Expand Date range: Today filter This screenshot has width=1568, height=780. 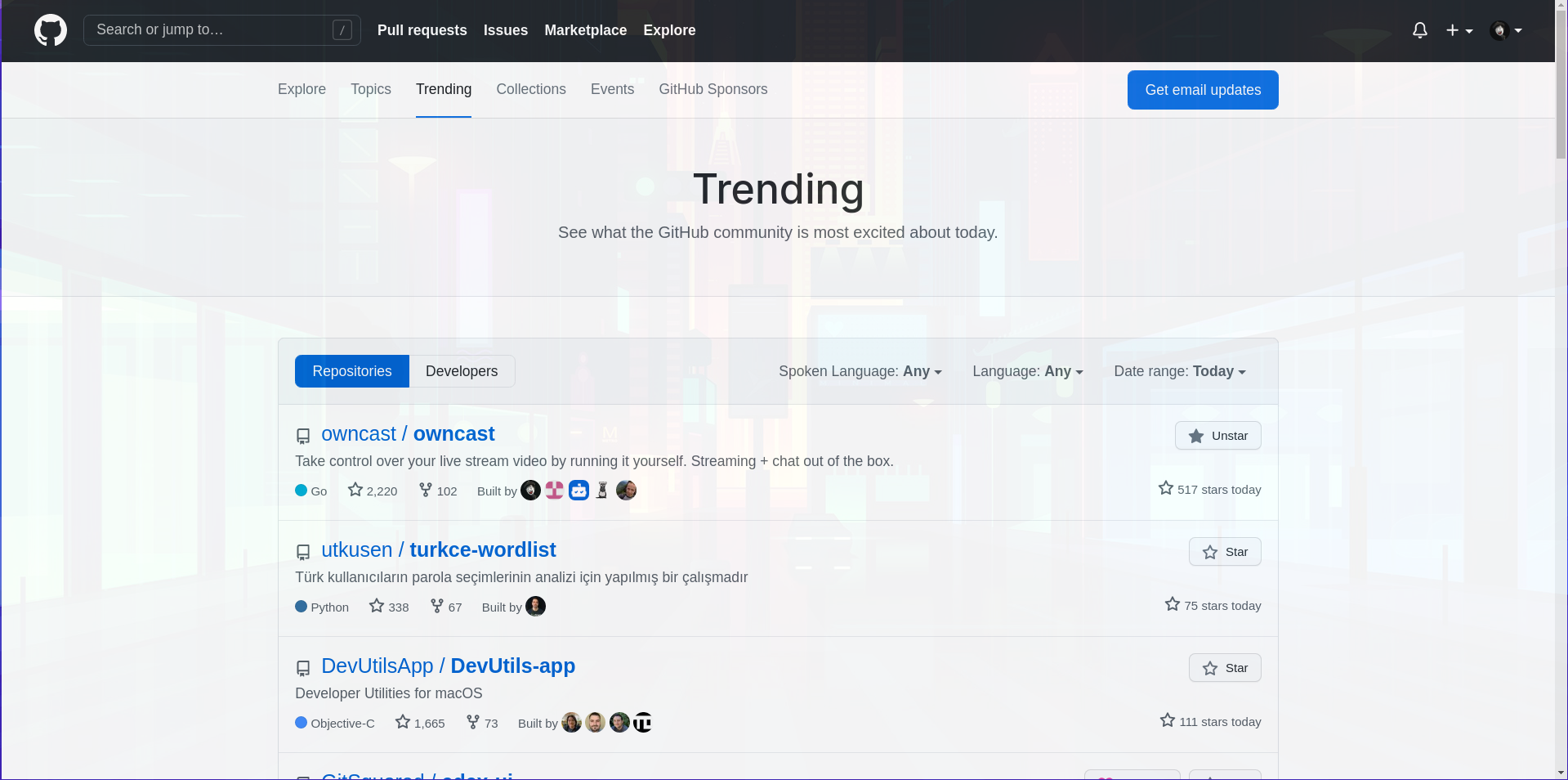pos(1180,371)
